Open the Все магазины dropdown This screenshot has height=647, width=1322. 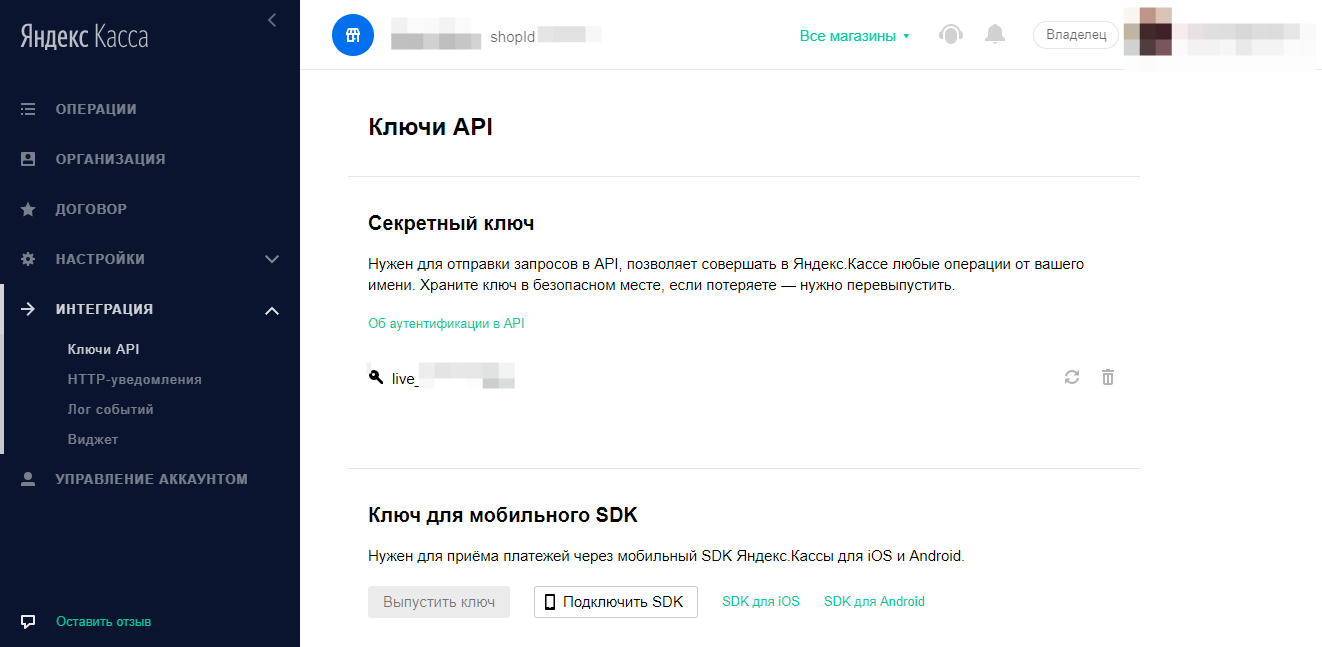point(854,36)
